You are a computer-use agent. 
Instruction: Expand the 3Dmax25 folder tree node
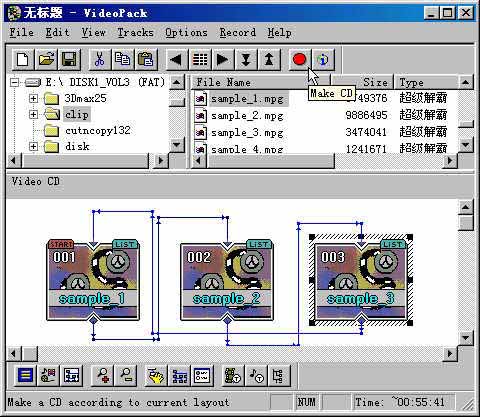(33, 98)
